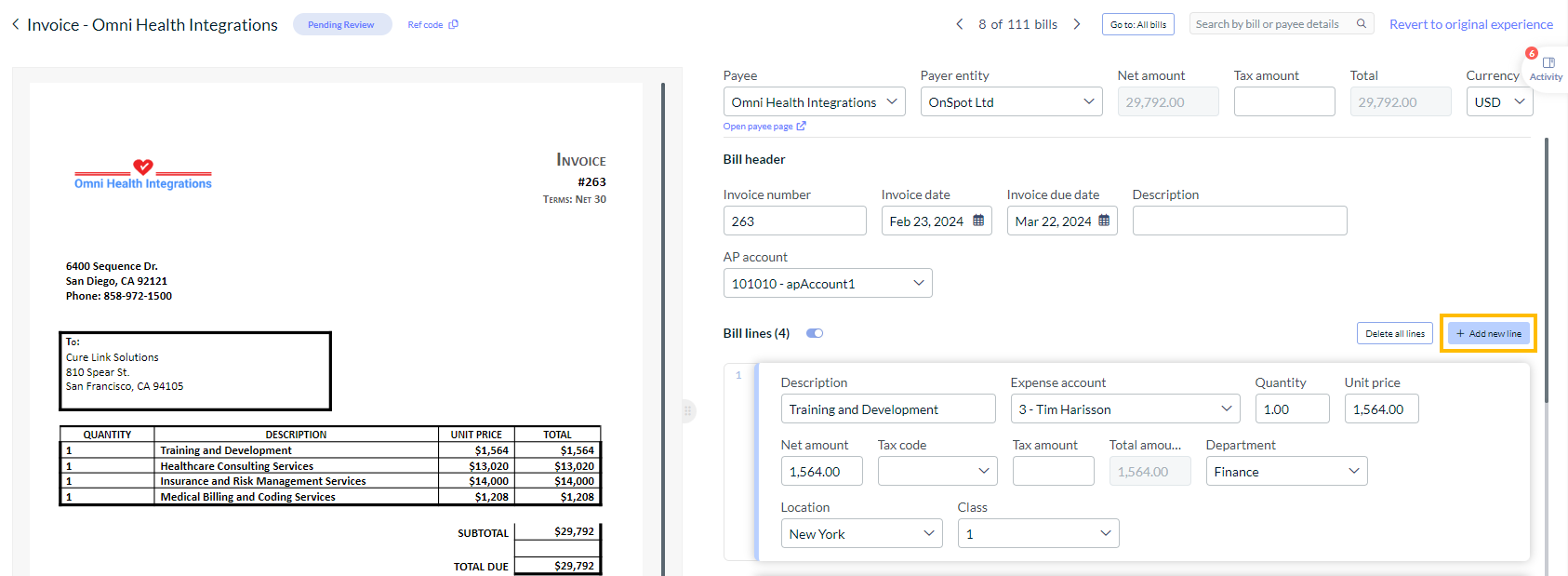Viewport: 1568px width, 576px height.
Task: Click the Quantity field
Action: [1293, 409]
